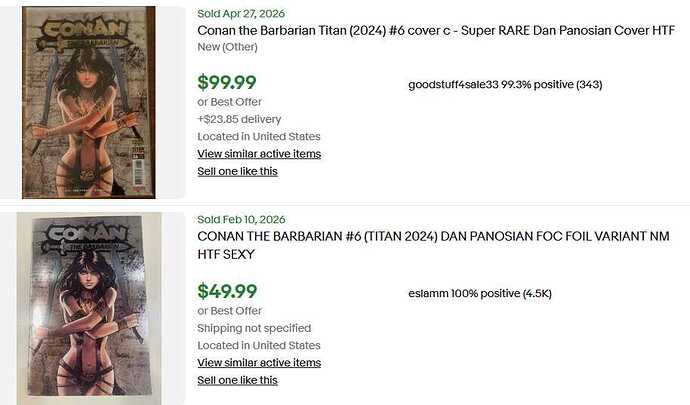Click the $99.99 sold price

tap(227, 82)
